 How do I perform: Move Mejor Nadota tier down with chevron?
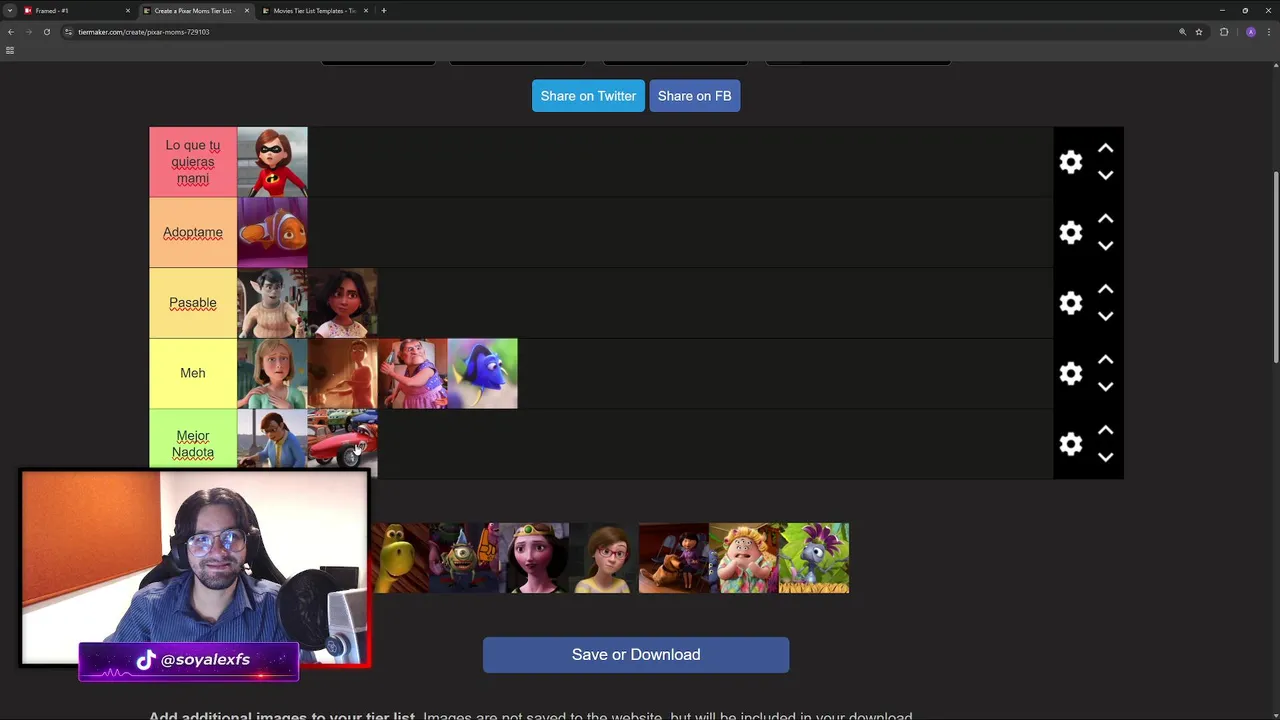tap(1105, 457)
